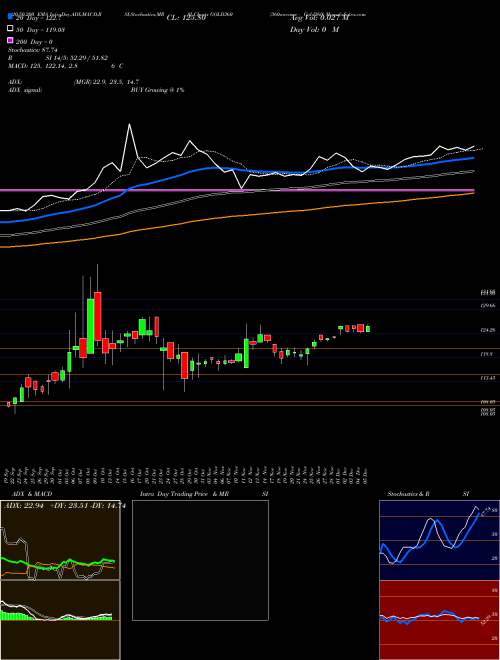Click the 'Intra Day Trading Price & MR' title
This screenshot has width=500, height=660.
coord(184,494)
